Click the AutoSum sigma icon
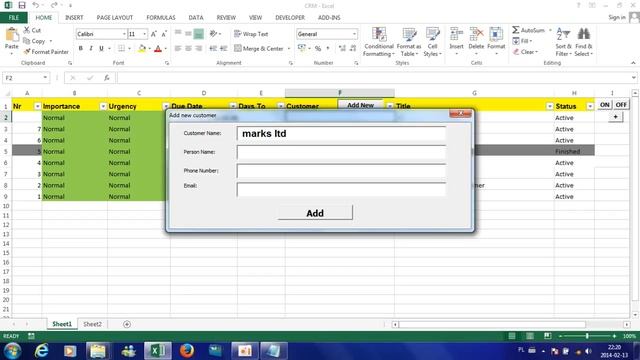The height and width of the screenshot is (360, 640). [516, 30]
